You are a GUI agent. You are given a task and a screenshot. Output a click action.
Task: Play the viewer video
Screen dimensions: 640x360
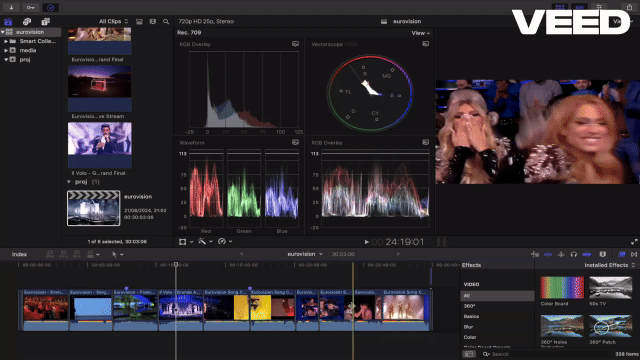click(x=366, y=242)
